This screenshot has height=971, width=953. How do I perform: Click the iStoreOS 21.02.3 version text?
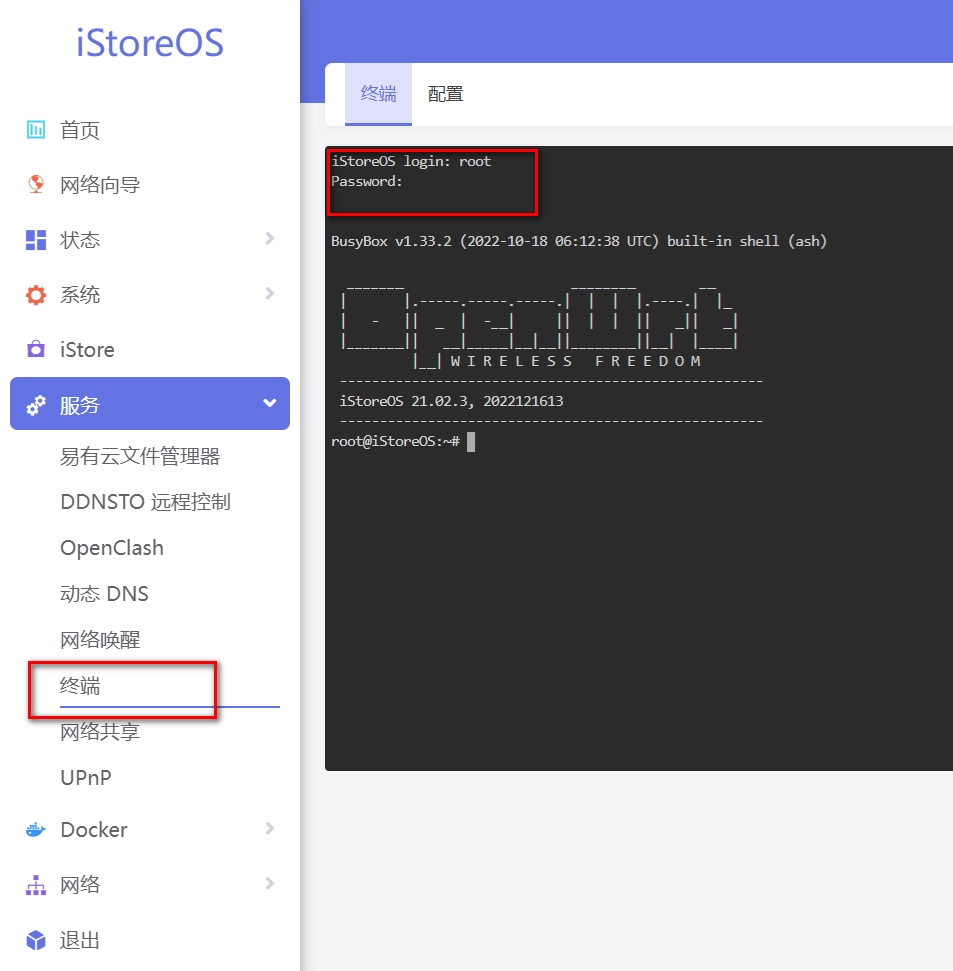pos(451,401)
